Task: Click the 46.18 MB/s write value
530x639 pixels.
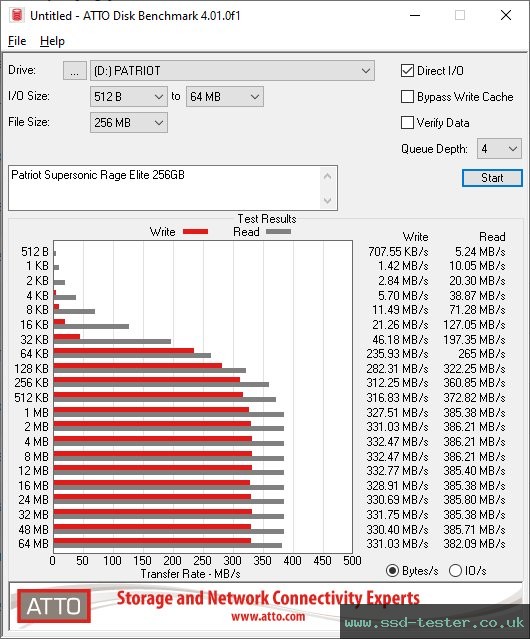Action: pos(400,339)
